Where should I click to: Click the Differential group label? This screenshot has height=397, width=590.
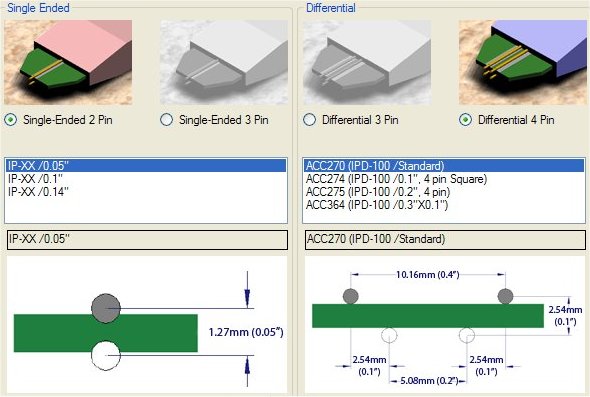coord(331,8)
